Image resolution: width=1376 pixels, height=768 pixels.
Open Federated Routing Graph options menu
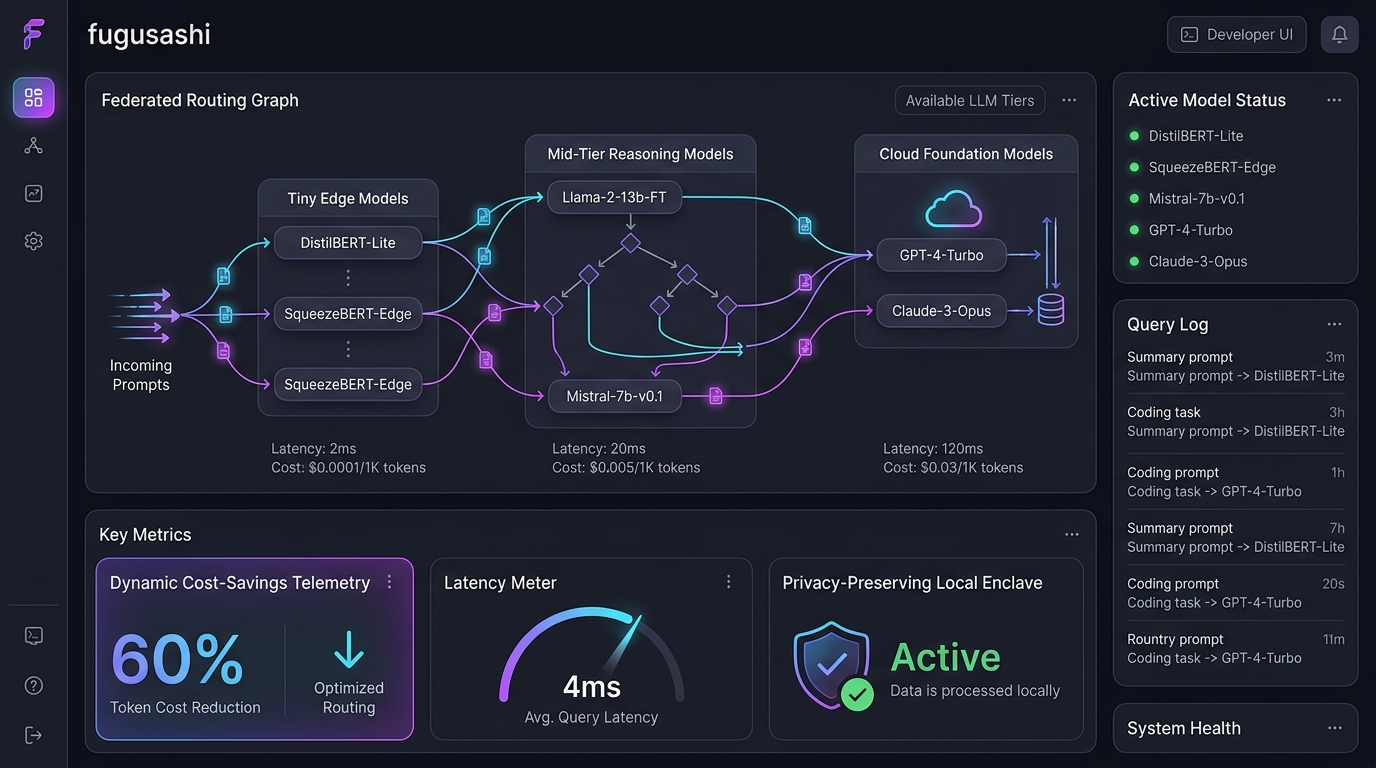[x=1069, y=100]
